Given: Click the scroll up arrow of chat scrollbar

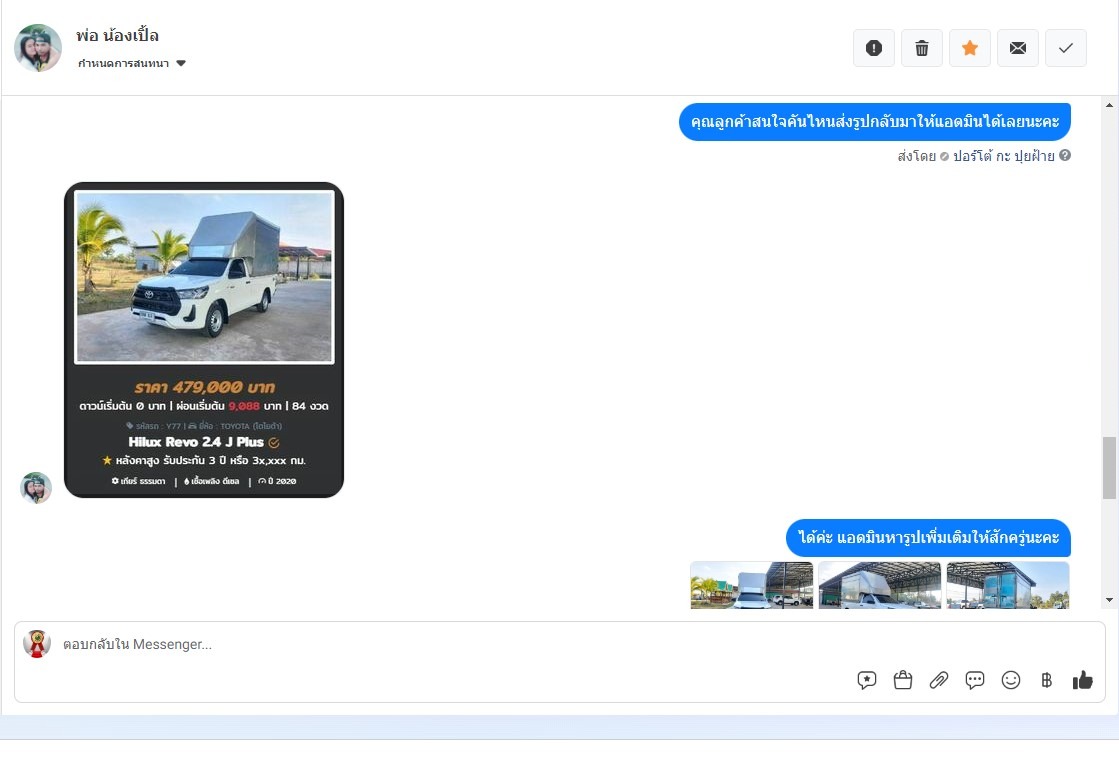Looking at the screenshot, I should tap(1109, 105).
